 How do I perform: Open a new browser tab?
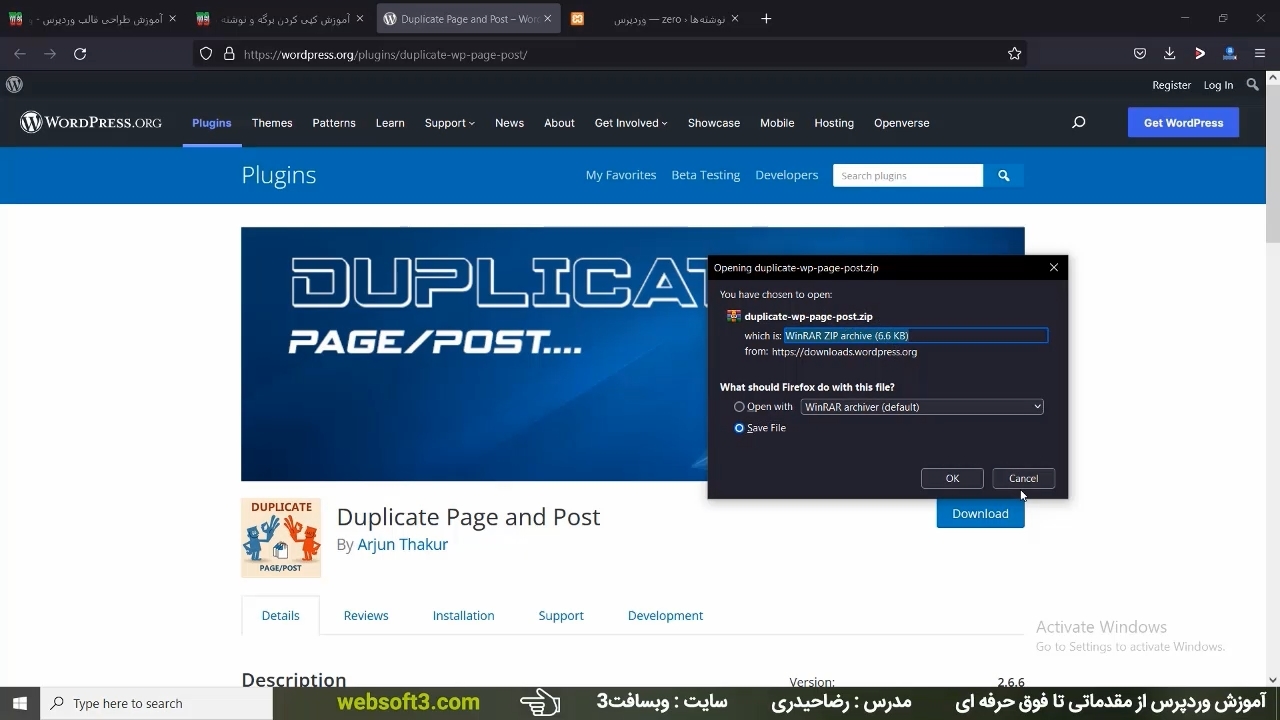point(766,18)
